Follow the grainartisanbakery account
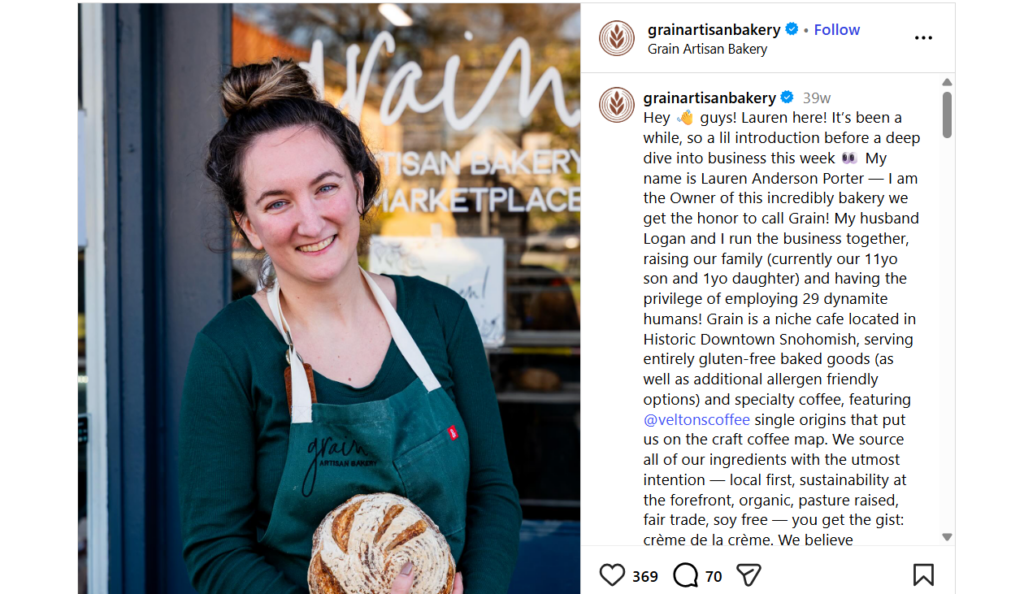 pyautogui.click(x=837, y=29)
